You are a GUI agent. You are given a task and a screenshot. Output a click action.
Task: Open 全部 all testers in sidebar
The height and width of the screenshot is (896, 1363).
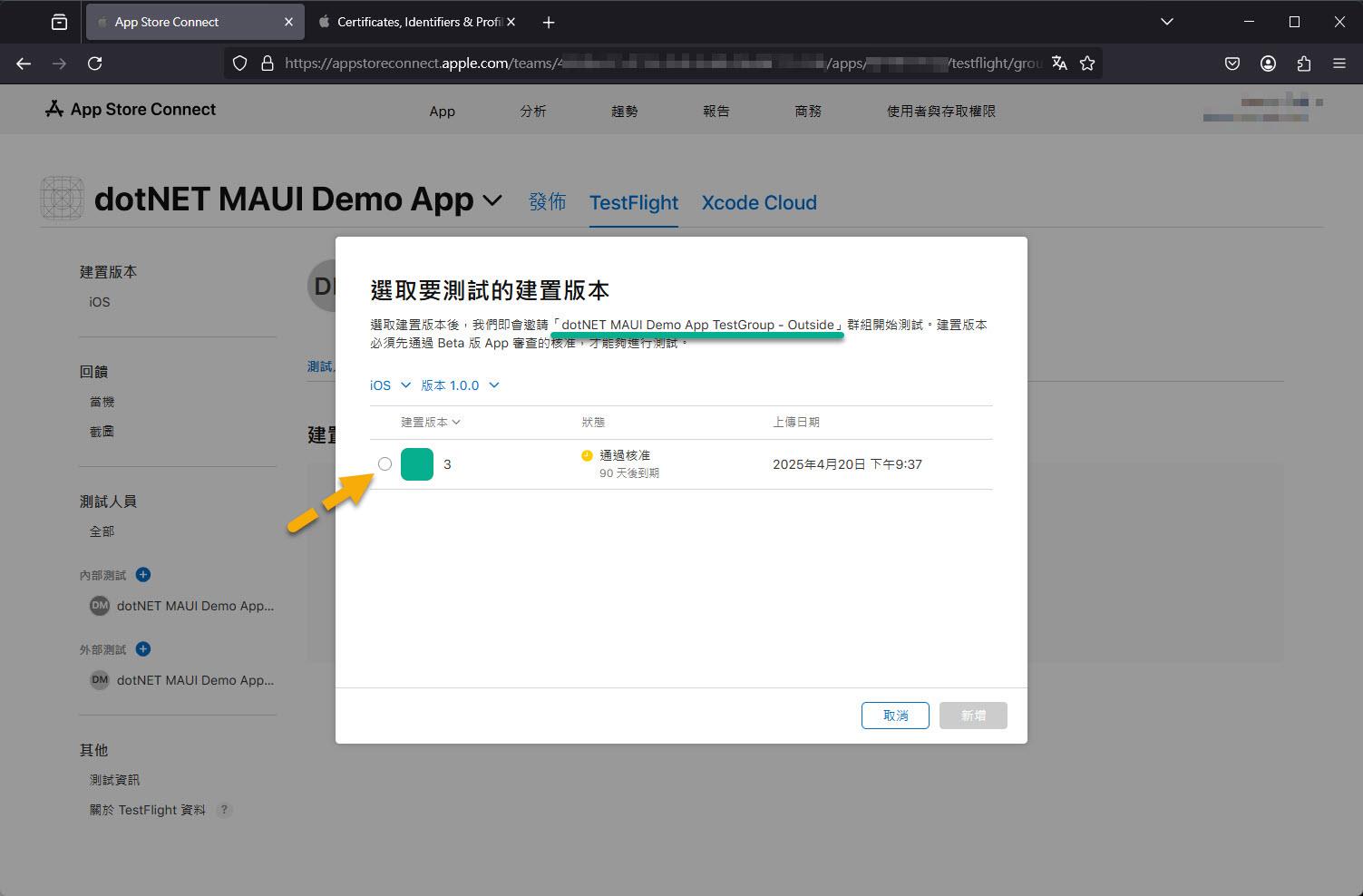[x=102, y=531]
